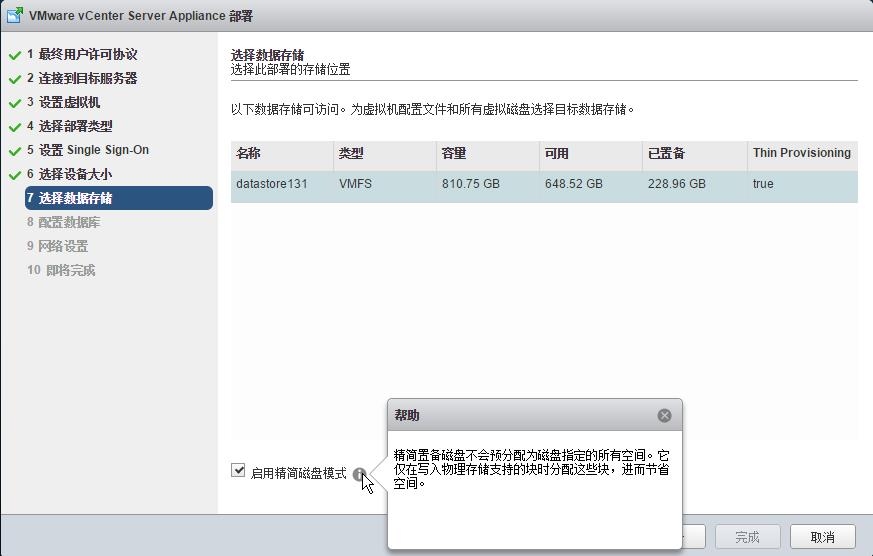Click the 完成 finish button

click(x=747, y=537)
